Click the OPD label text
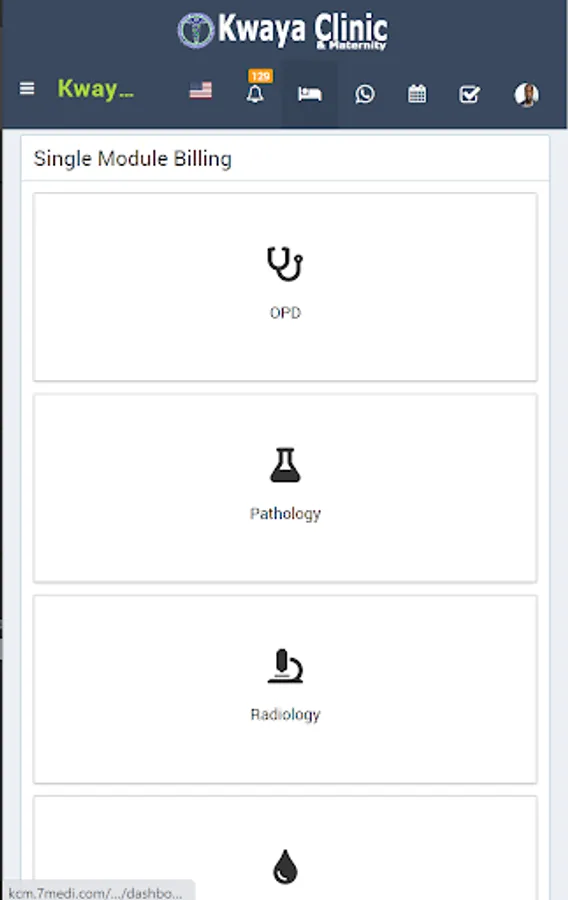 click(x=285, y=313)
